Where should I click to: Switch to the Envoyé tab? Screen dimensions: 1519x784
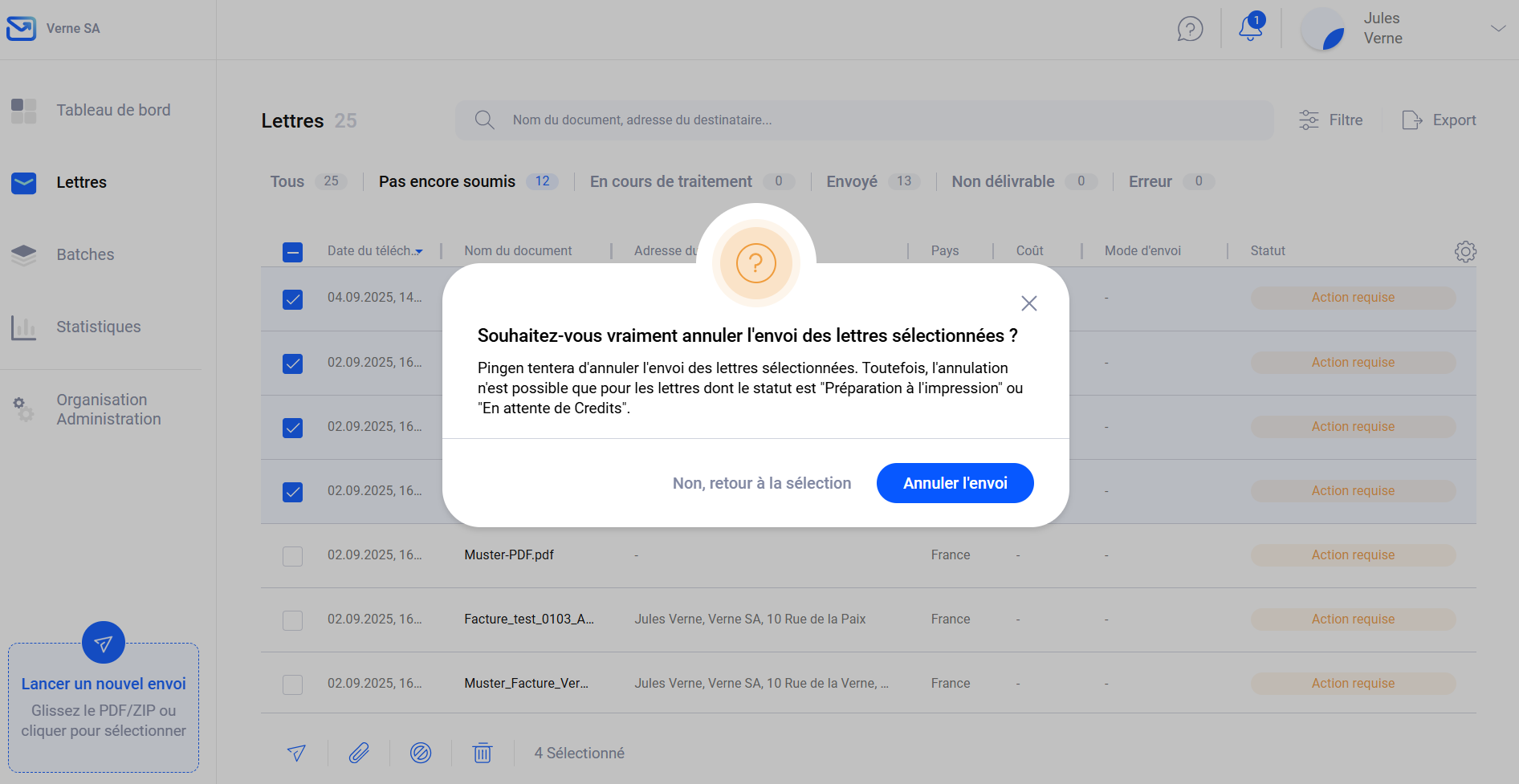[x=852, y=181]
